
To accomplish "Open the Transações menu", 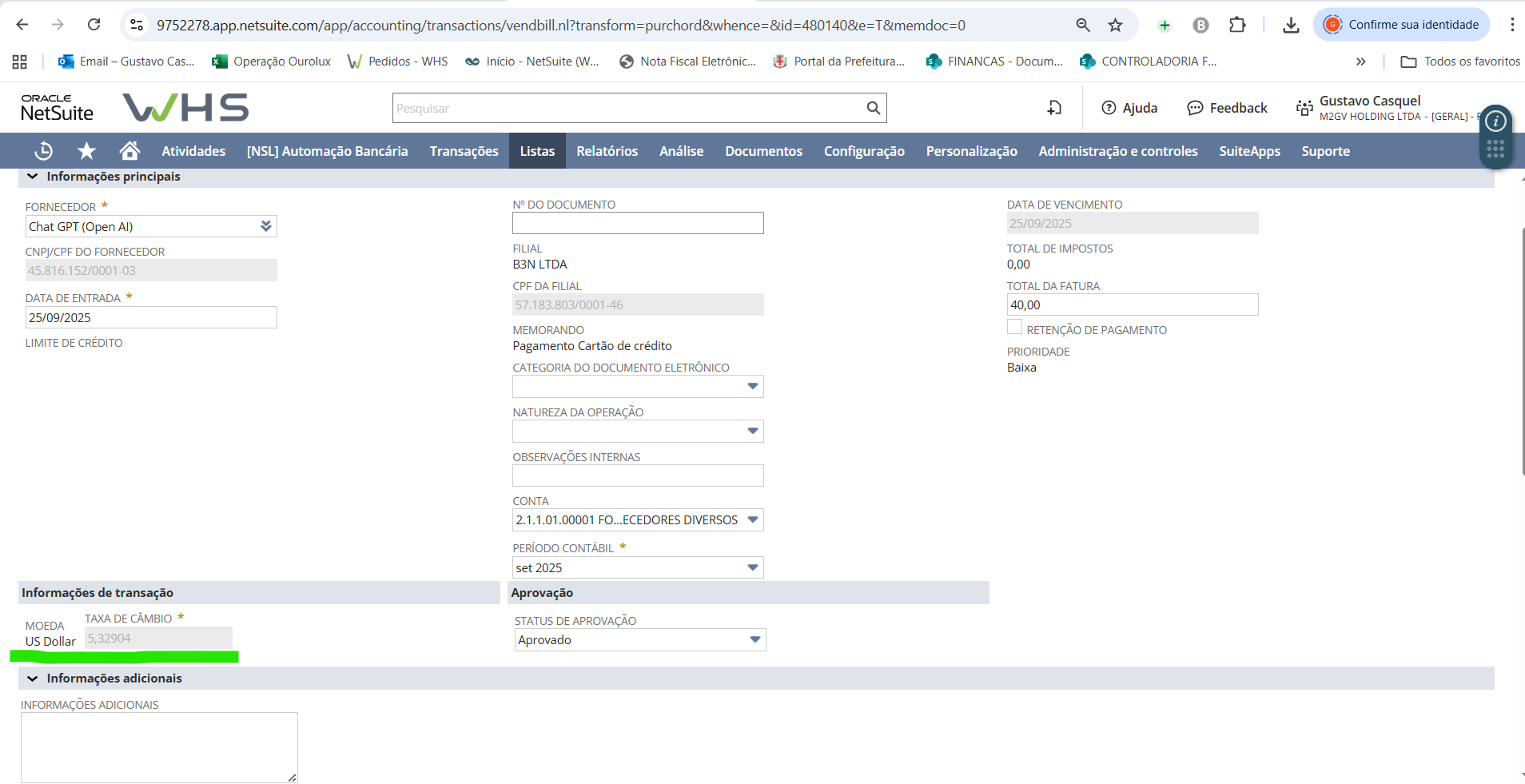I will point(464,151).
